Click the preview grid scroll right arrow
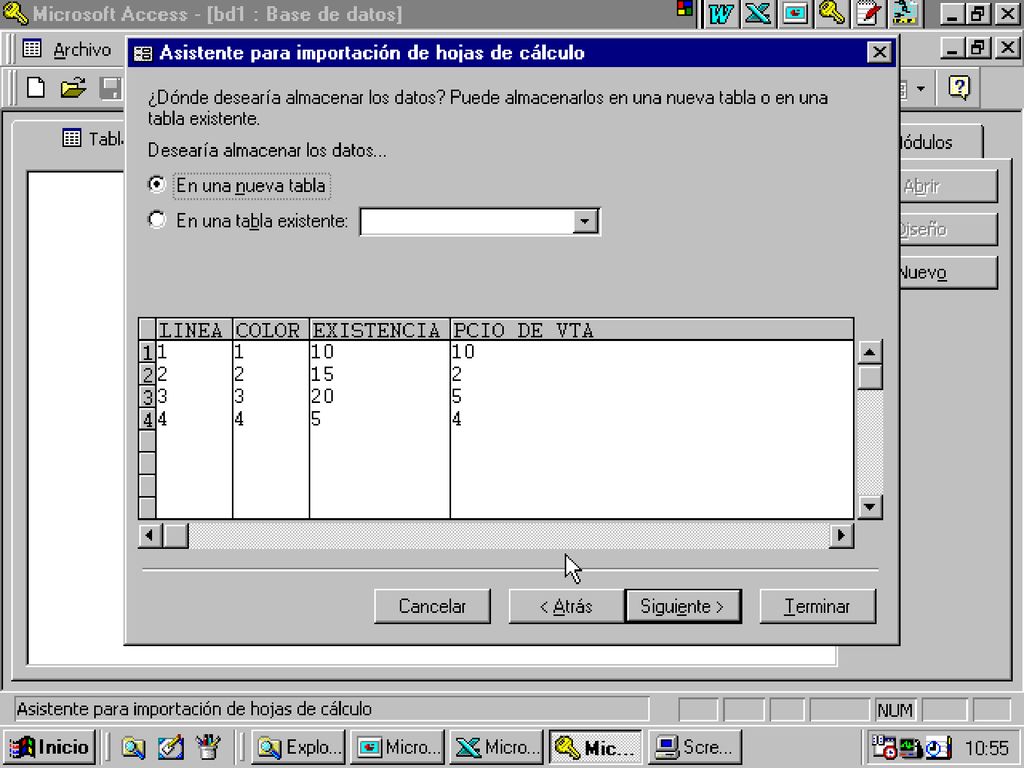Viewport: 1024px width, 768px height. (x=841, y=536)
